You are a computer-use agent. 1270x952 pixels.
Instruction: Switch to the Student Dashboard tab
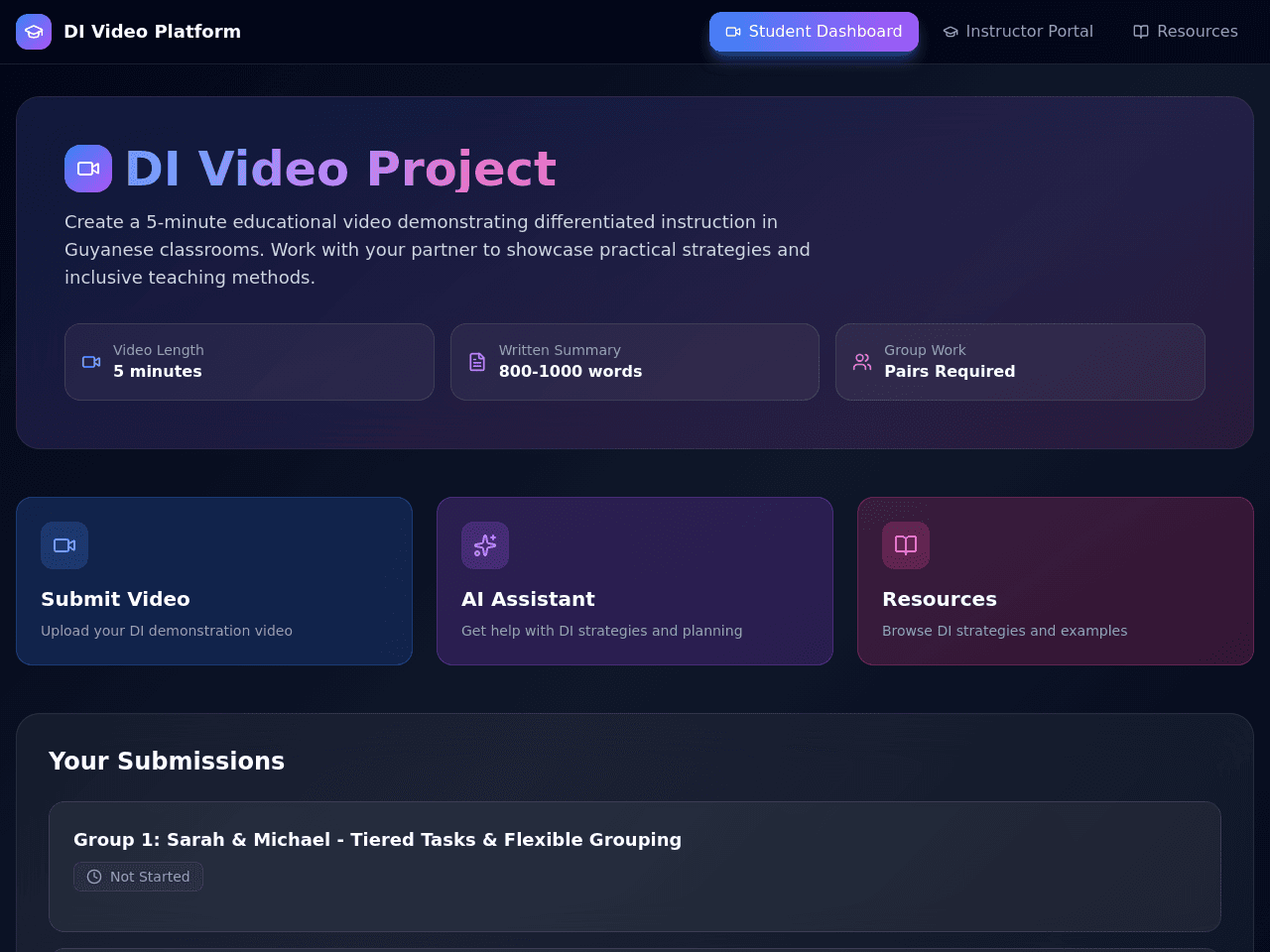pyautogui.click(x=814, y=32)
